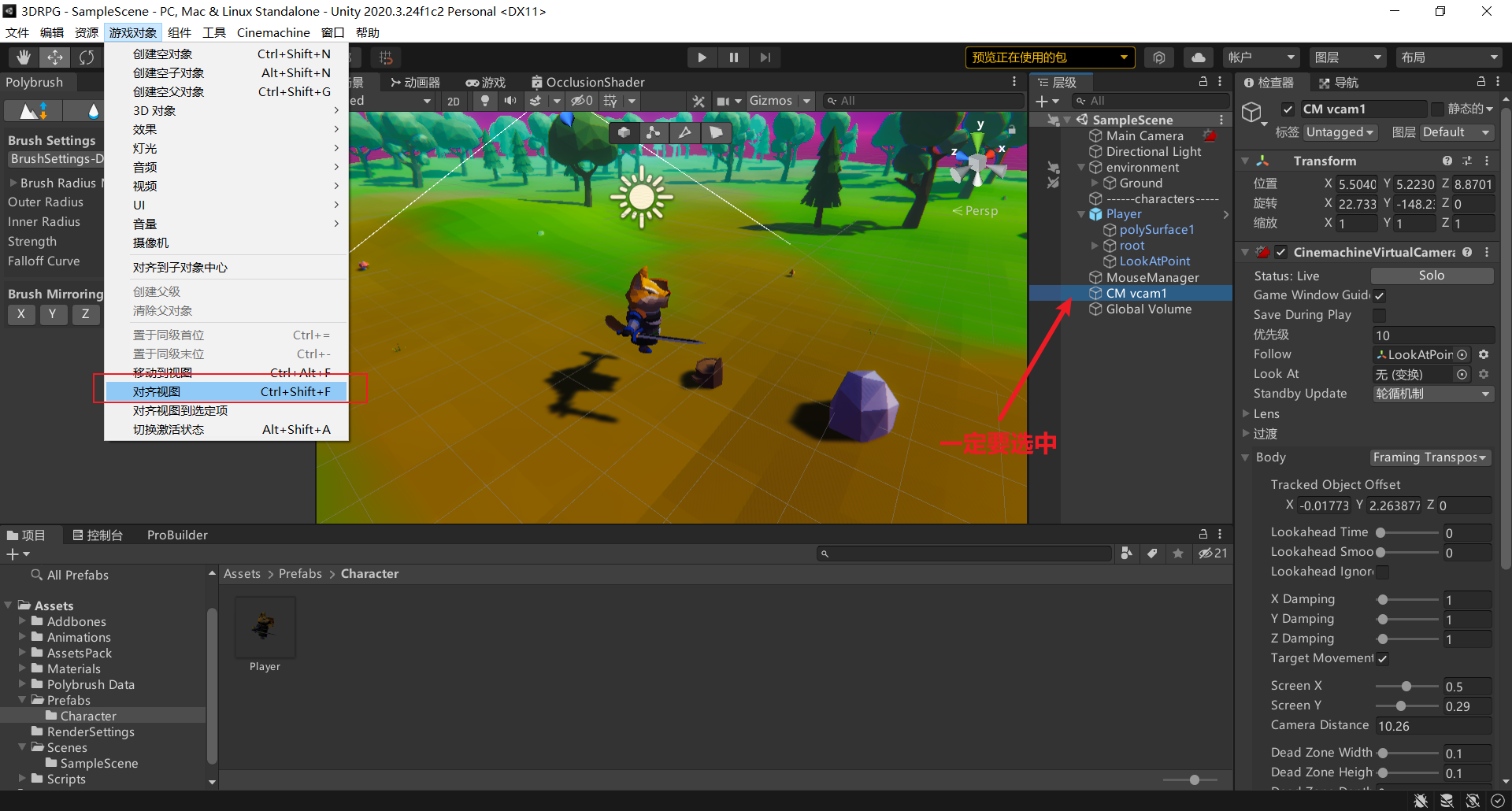
Task: Open the settings gear next to the Follow field
Action: click(x=1485, y=354)
